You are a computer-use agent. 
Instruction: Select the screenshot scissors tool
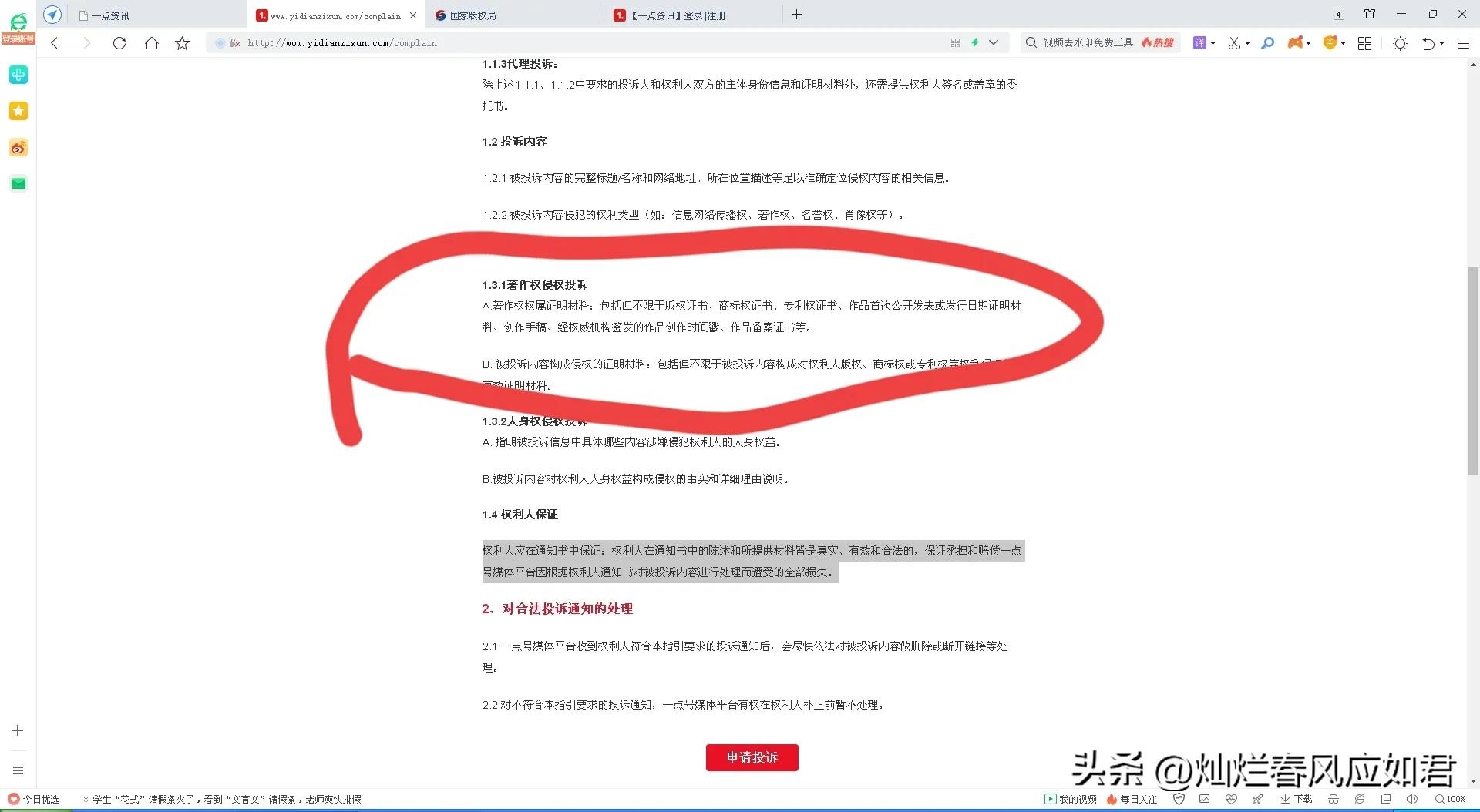pyautogui.click(x=1235, y=43)
